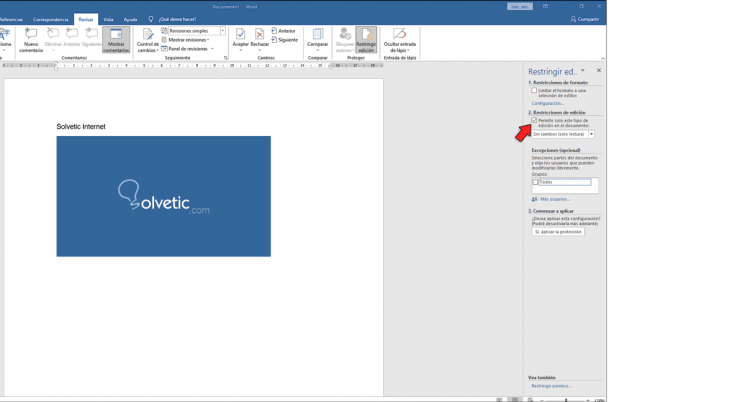
Task: Go to Siguiente comment in Comentarios group
Action: coord(91,38)
